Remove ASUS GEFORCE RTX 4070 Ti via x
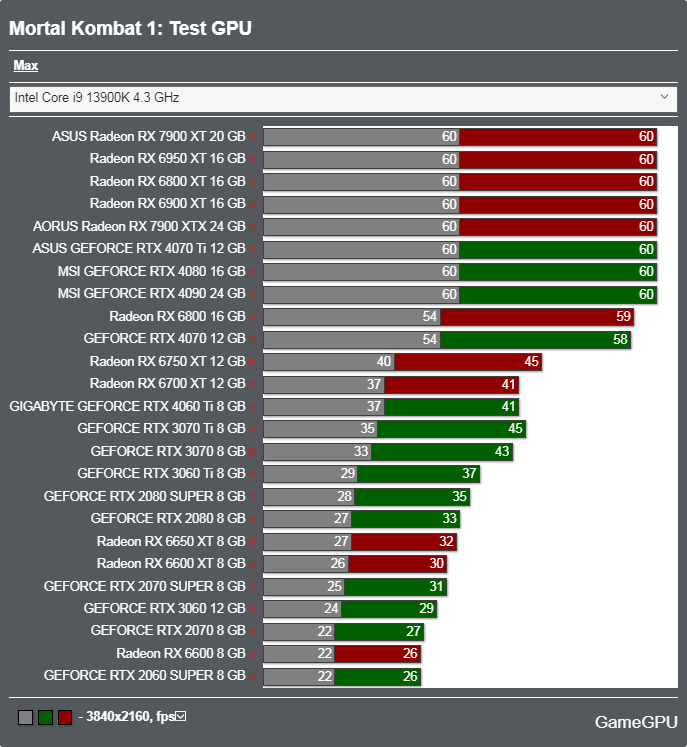Viewport: 687px width, 747px height. (x=253, y=249)
